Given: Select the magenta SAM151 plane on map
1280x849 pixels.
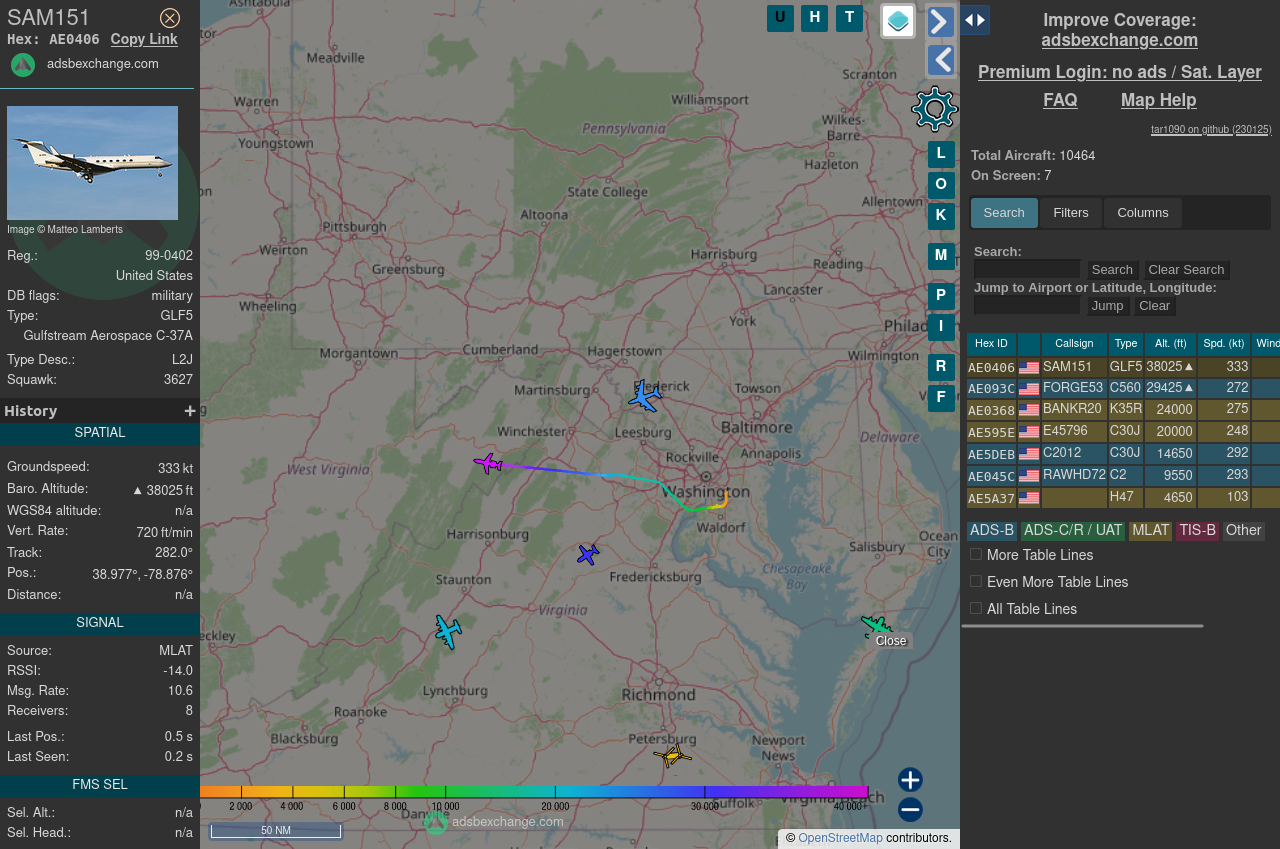Looking at the screenshot, I should coord(488,463).
